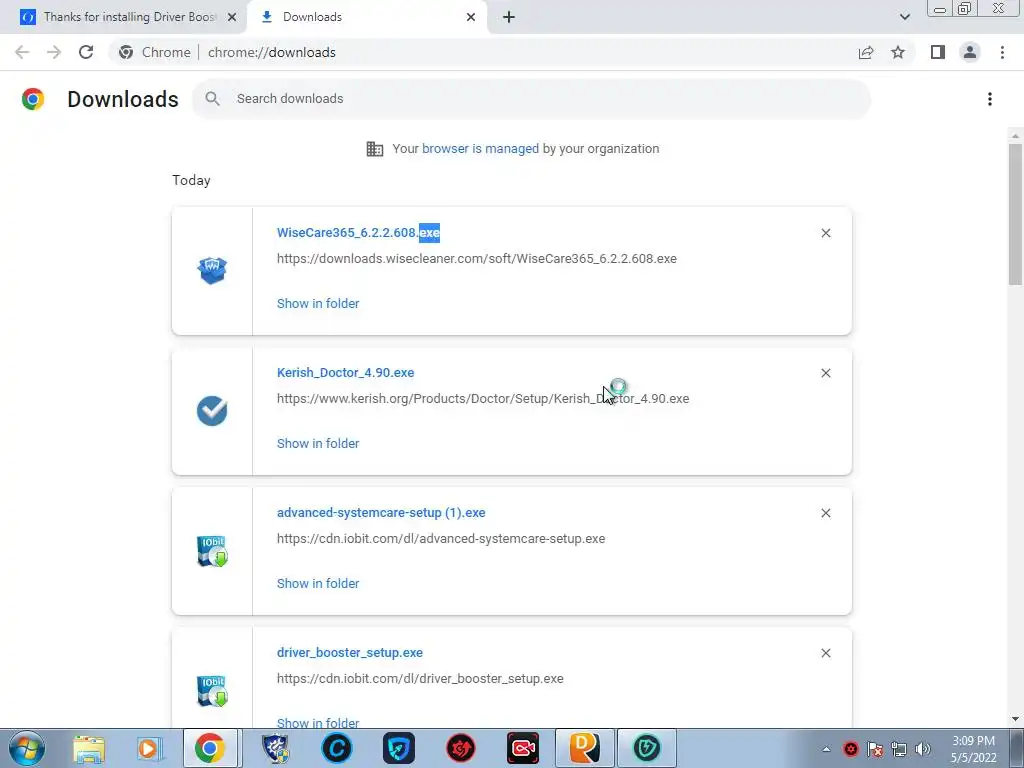The width and height of the screenshot is (1024, 768).
Task: Click the advanced-systemcare-setup.exe URL text
Action: click(441, 539)
